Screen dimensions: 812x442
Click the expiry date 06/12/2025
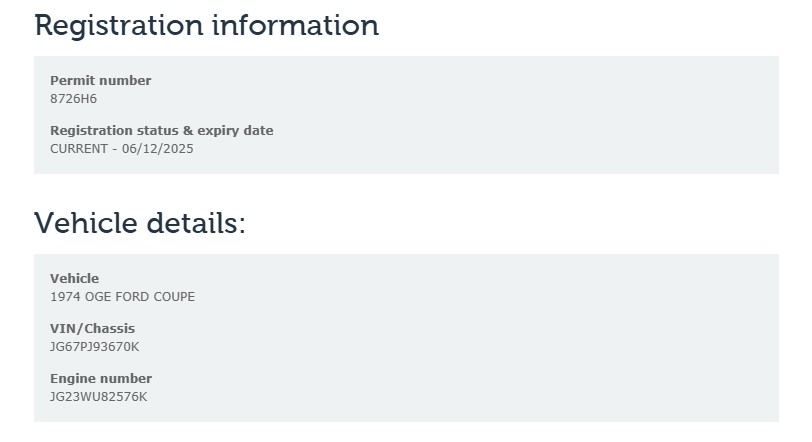160,148
